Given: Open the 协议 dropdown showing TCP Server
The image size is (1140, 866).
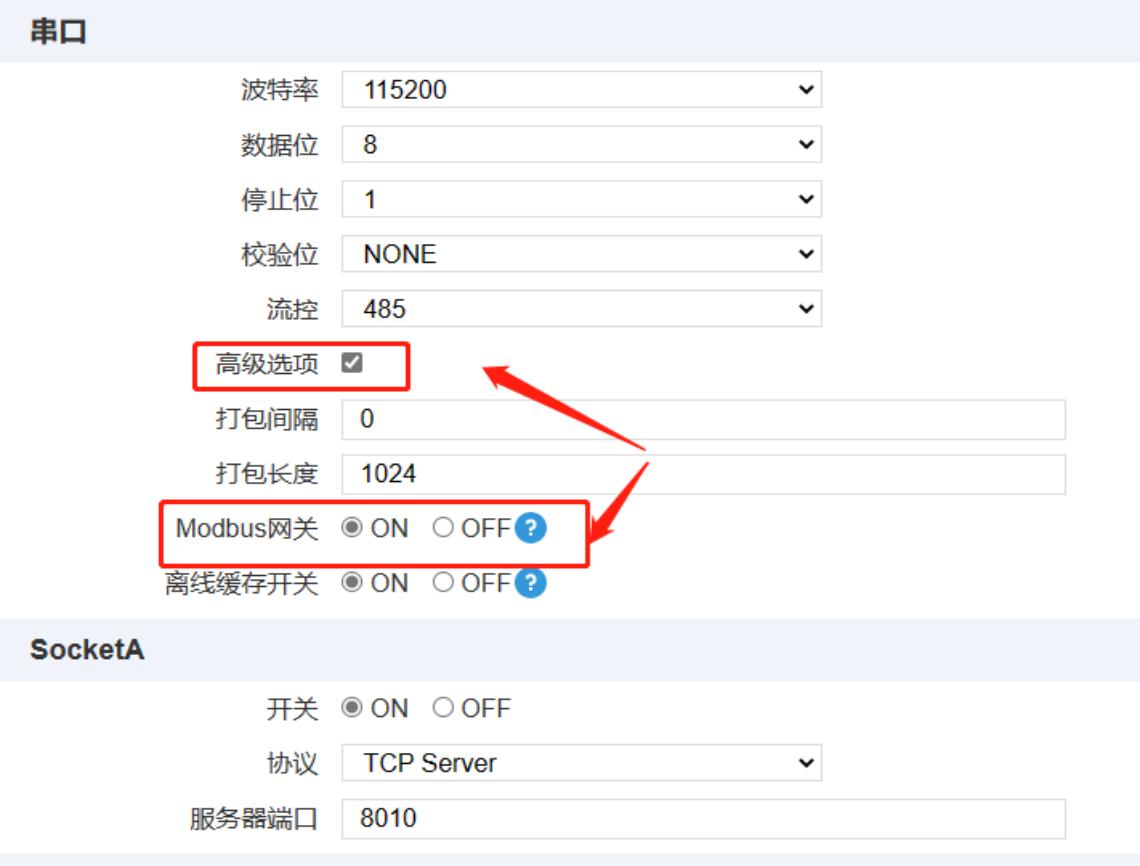Looking at the screenshot, I should [581, 764].
